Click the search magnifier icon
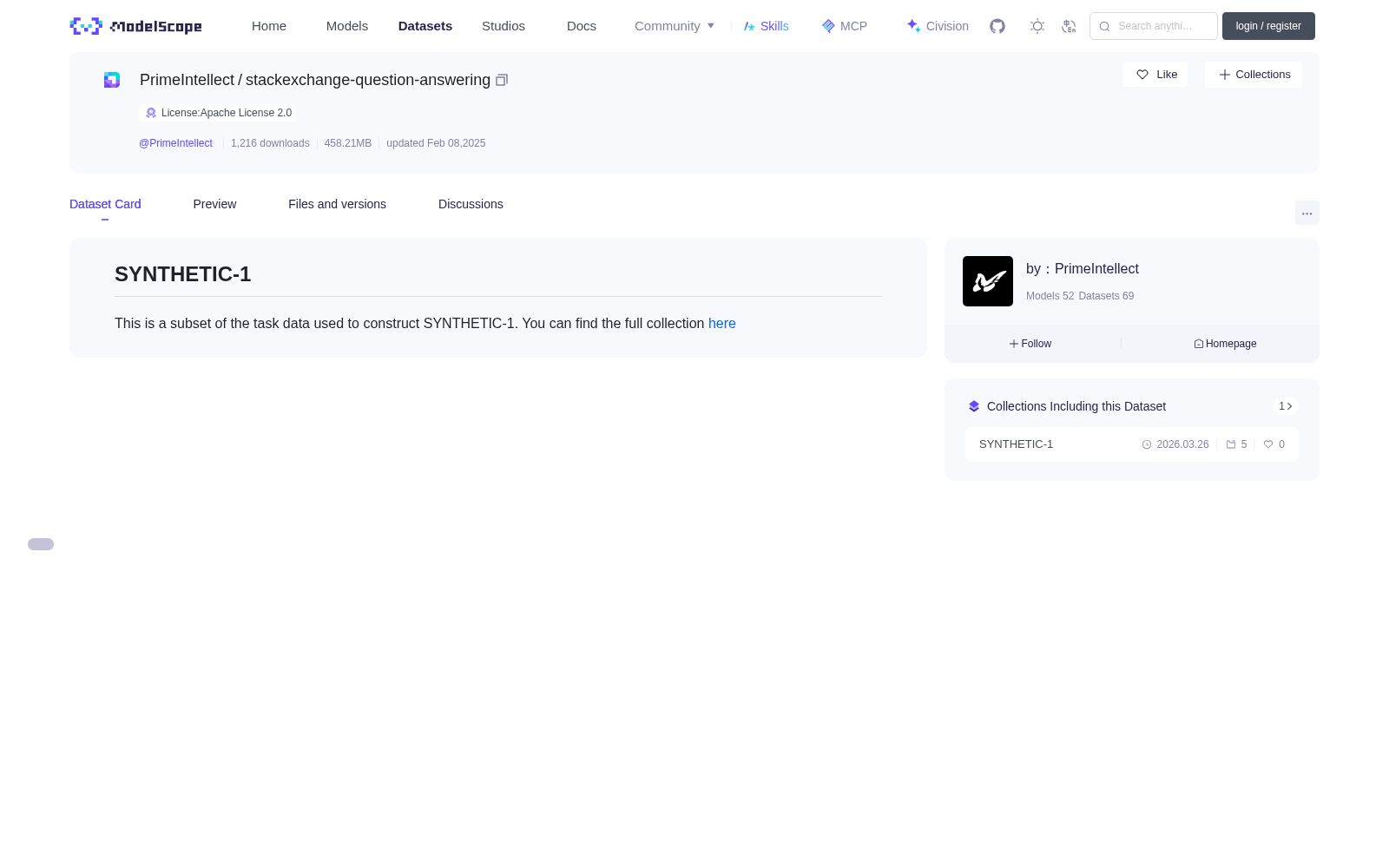This screenshot has width=1389, height=868. point(1104,26)
